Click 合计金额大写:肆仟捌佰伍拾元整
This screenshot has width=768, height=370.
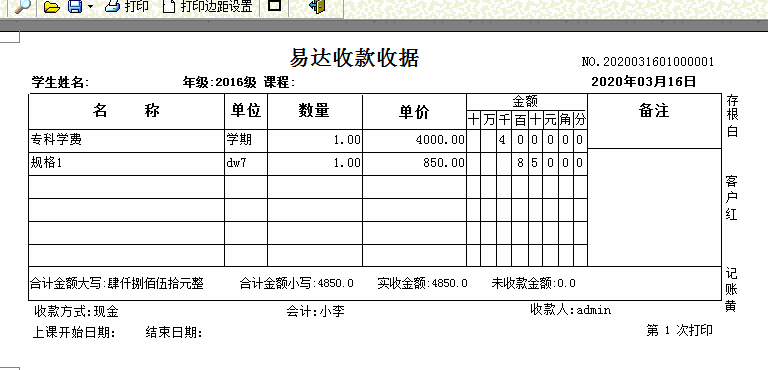click(117, 283)
